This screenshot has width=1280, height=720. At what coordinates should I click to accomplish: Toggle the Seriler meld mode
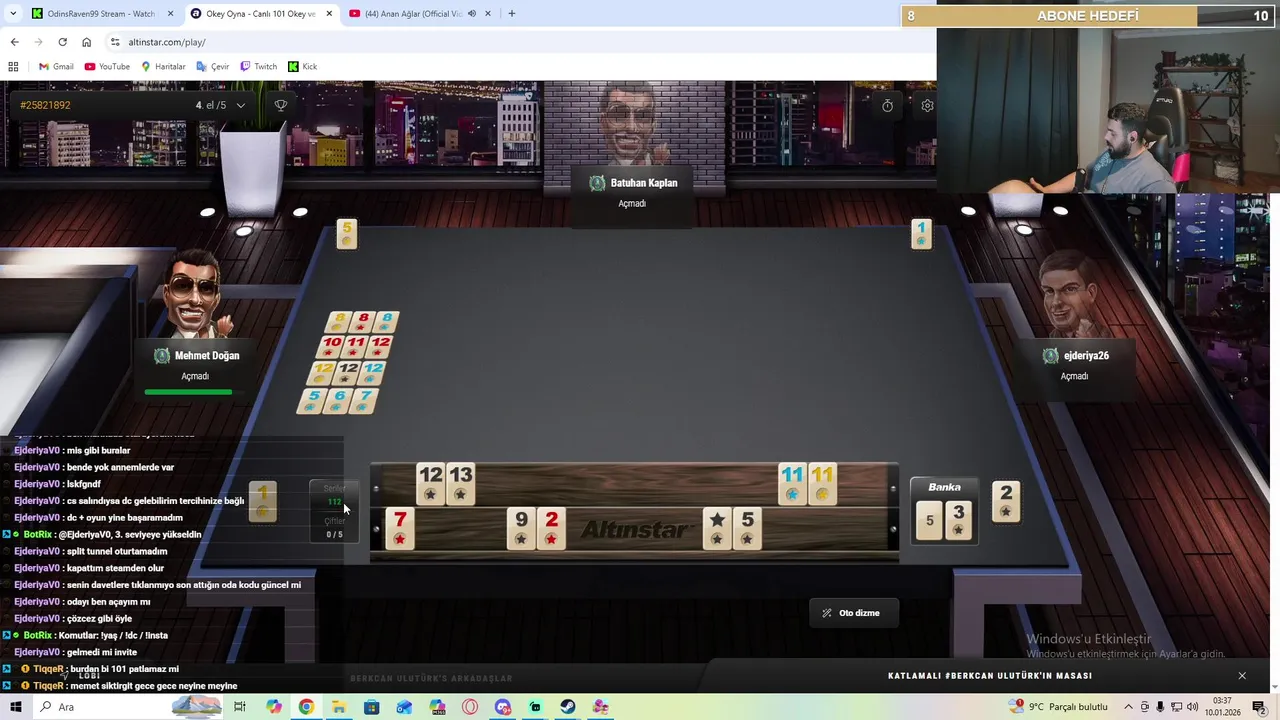(334, 495)
